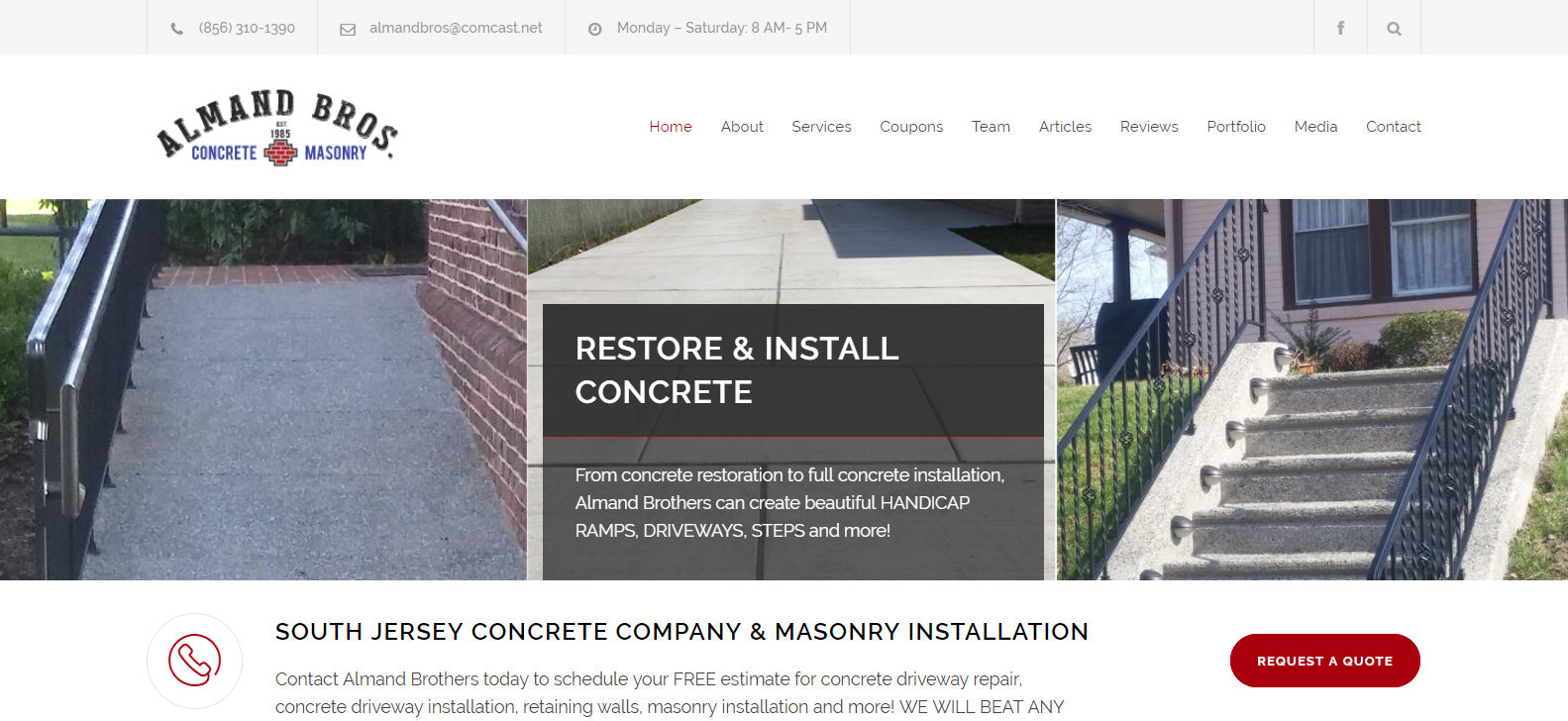Click the Request a Quote button
The height and width of the screenshot is (721, 1568).
click(1325, 661)
